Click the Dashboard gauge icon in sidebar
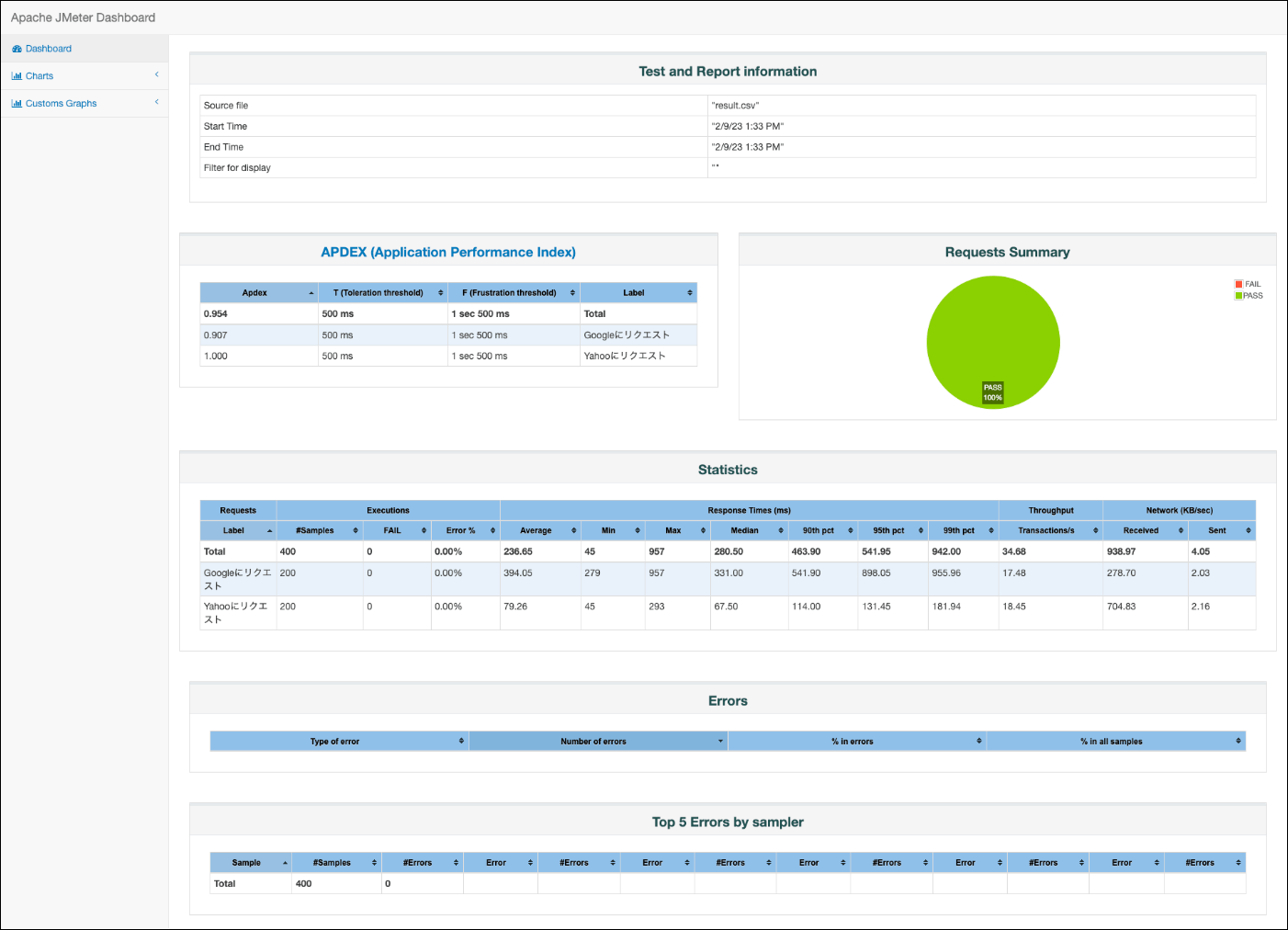 click(17, 49)
